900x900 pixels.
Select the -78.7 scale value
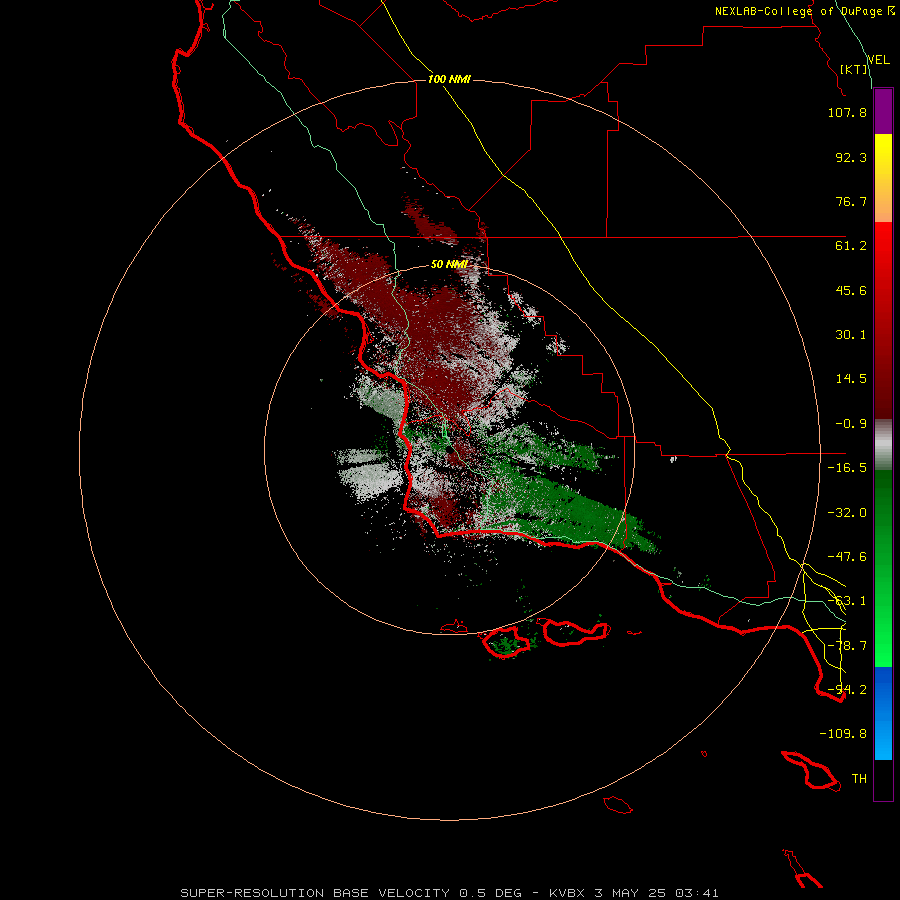pos(847,646)
